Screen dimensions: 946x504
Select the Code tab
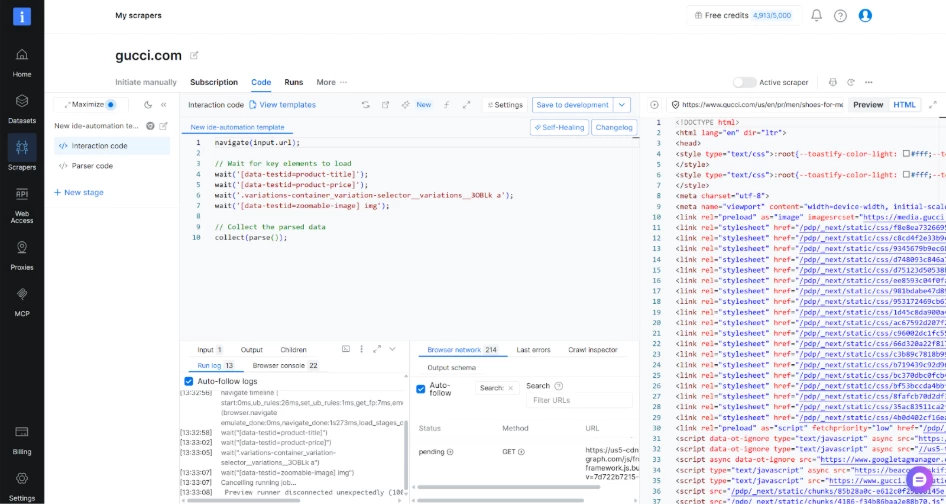pyautogui.click(x=261, y=82)
